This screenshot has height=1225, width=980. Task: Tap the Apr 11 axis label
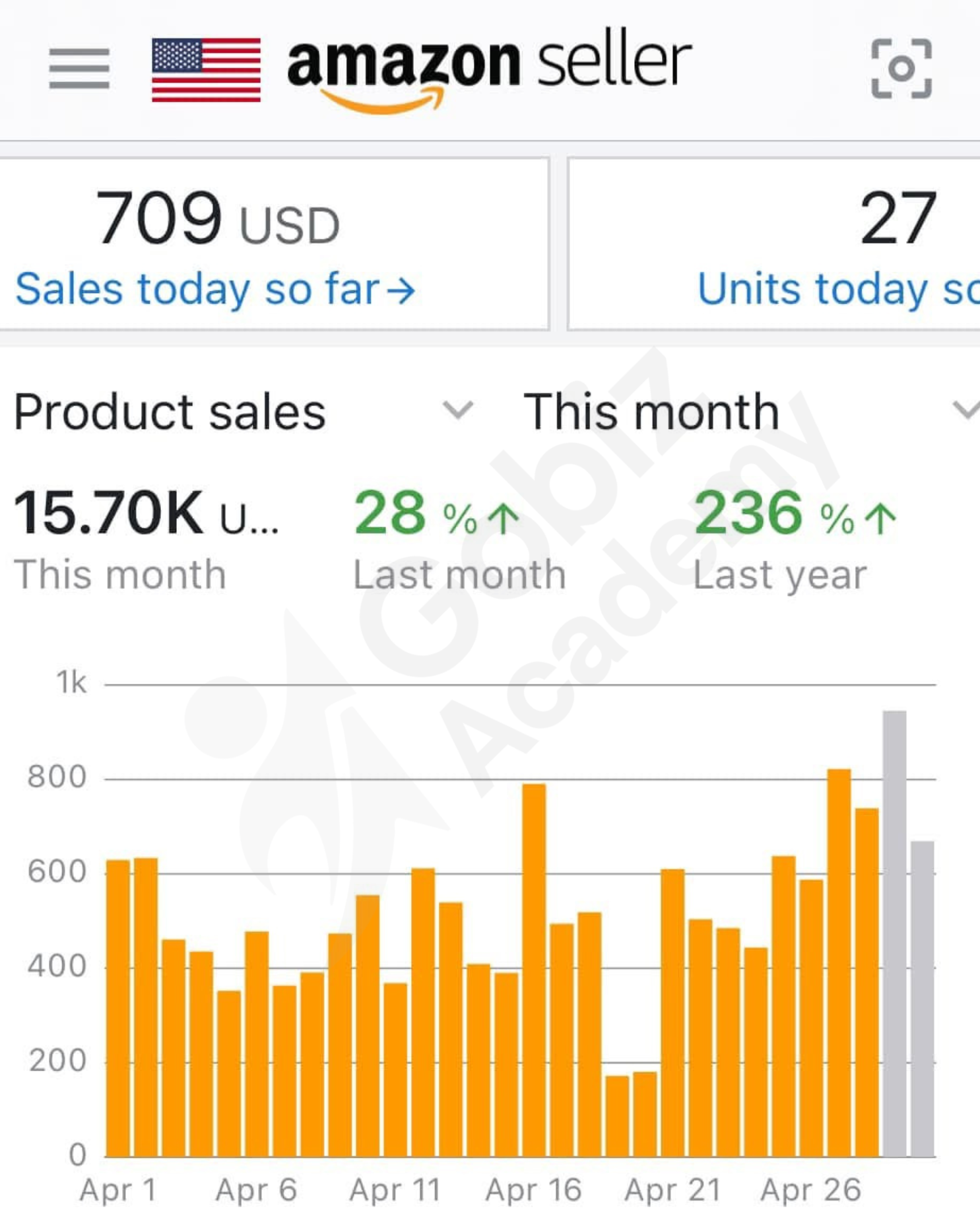click(x=395, y=1190)
